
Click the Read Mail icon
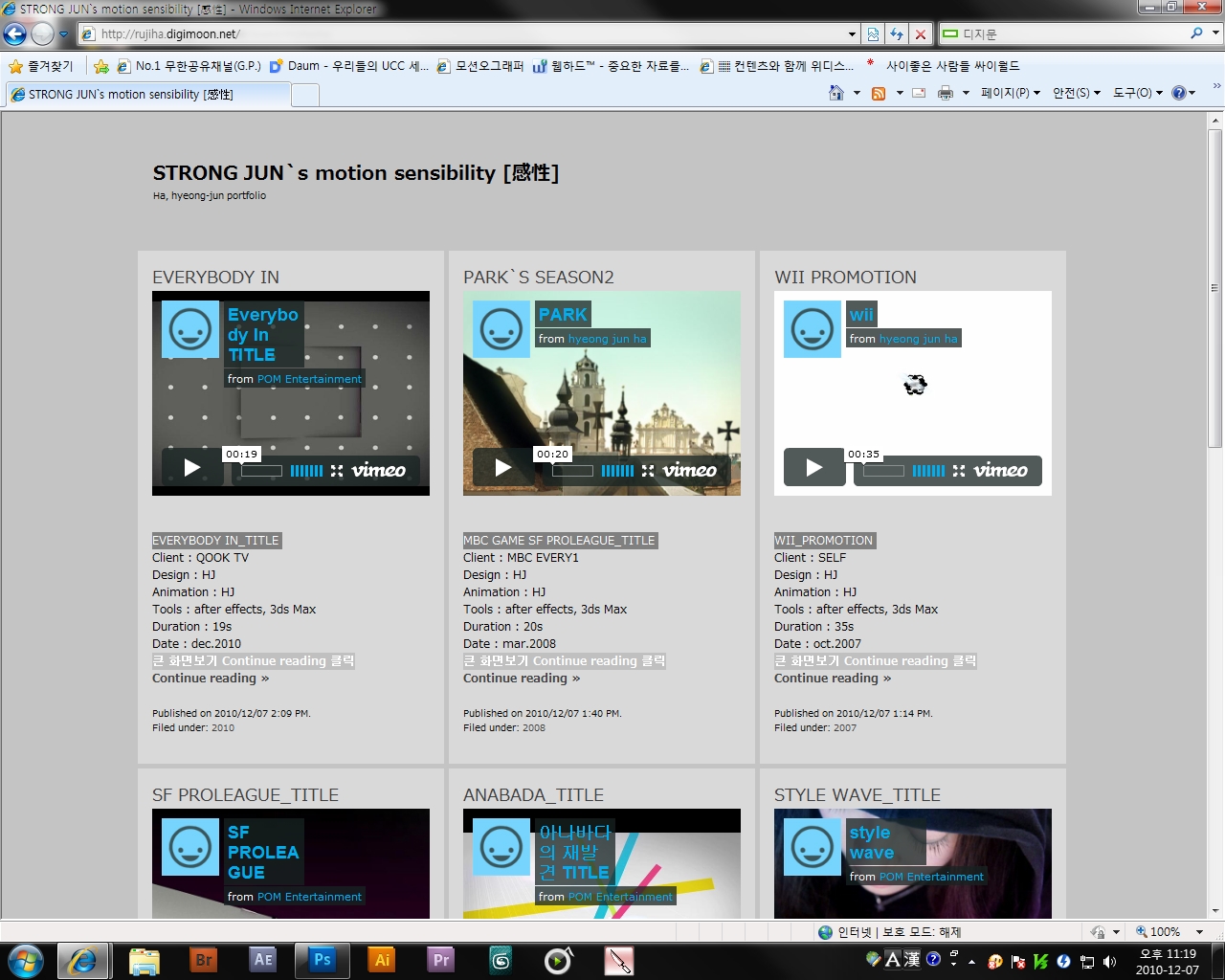919,93
